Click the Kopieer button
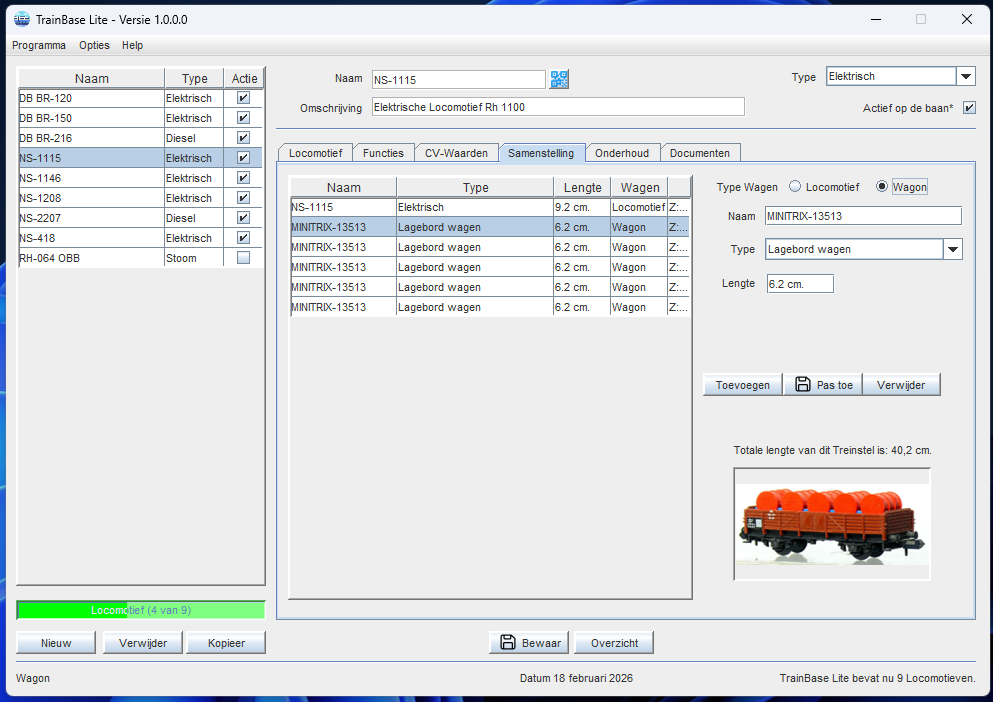 pos(226,643)
